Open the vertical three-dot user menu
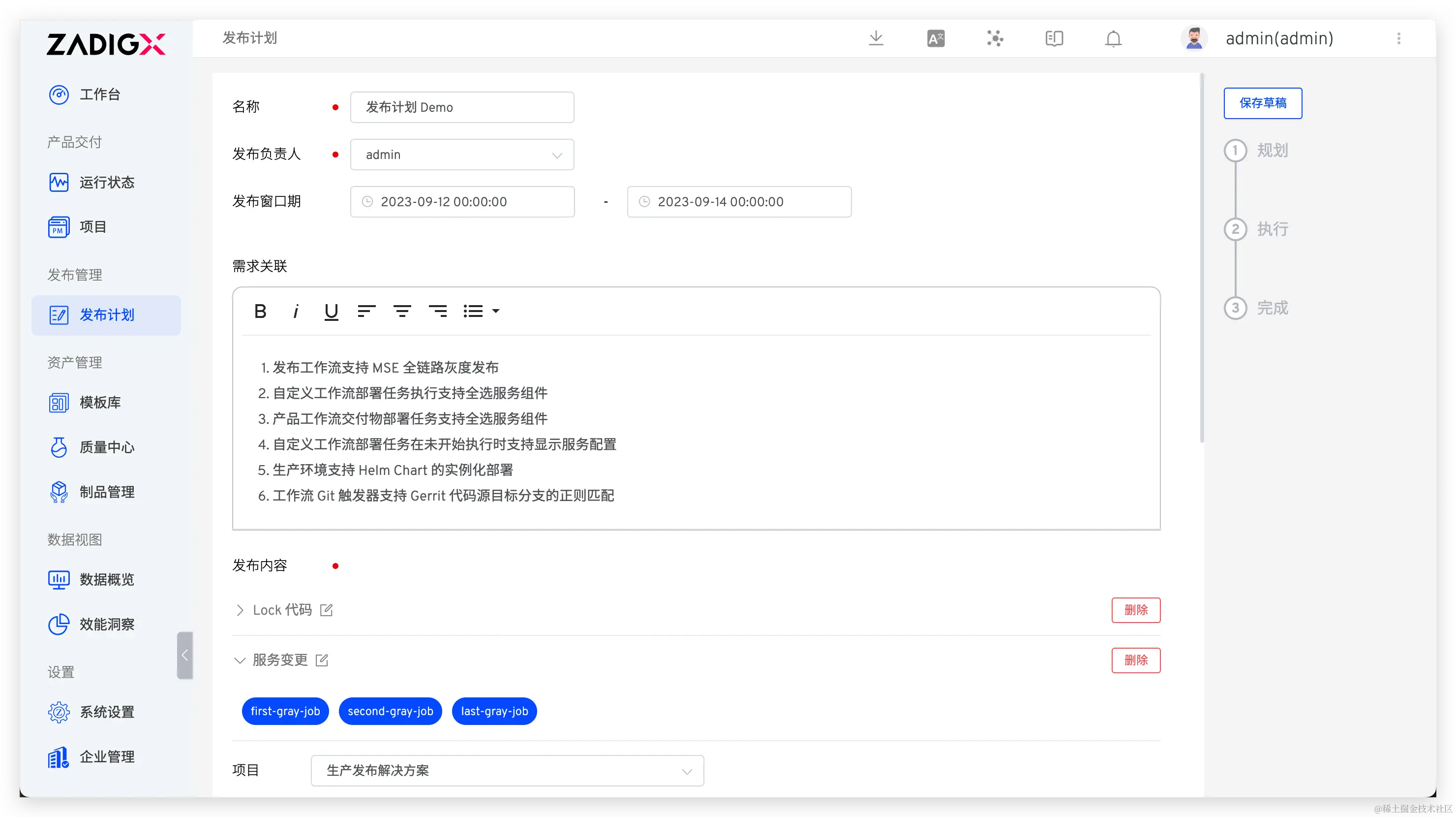The image size is (1456, 817). [1398, 38]
